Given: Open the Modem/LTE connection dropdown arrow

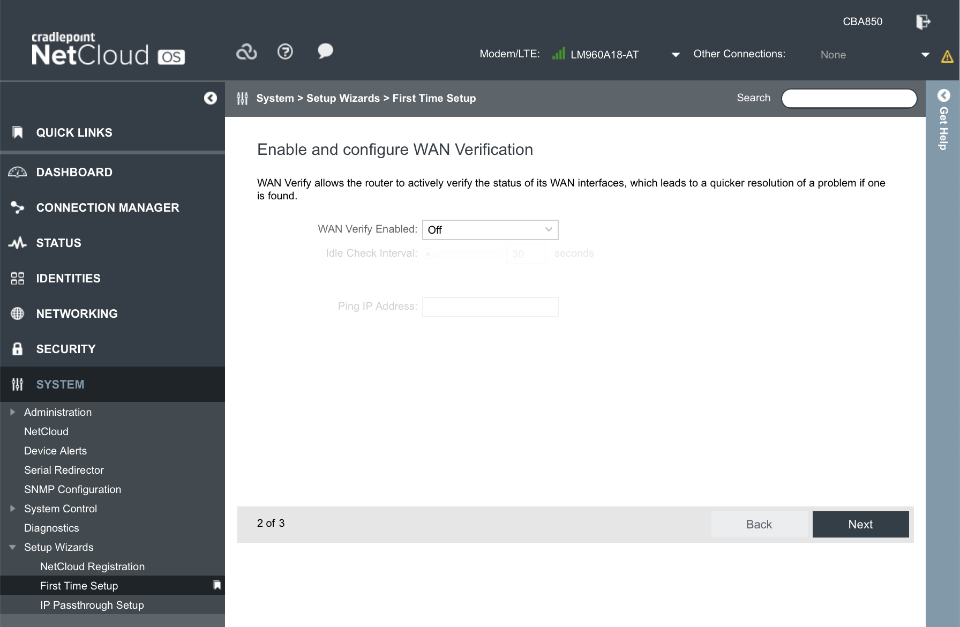Looking at the screenshot, I should coord(675,54).
